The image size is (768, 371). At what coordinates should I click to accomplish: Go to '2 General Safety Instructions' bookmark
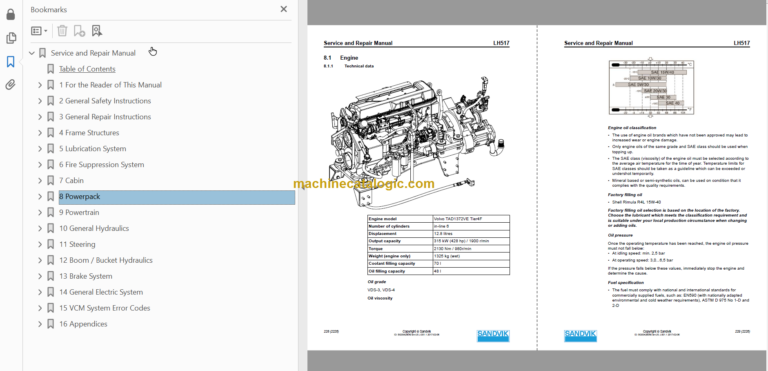(x=105, y=101)
